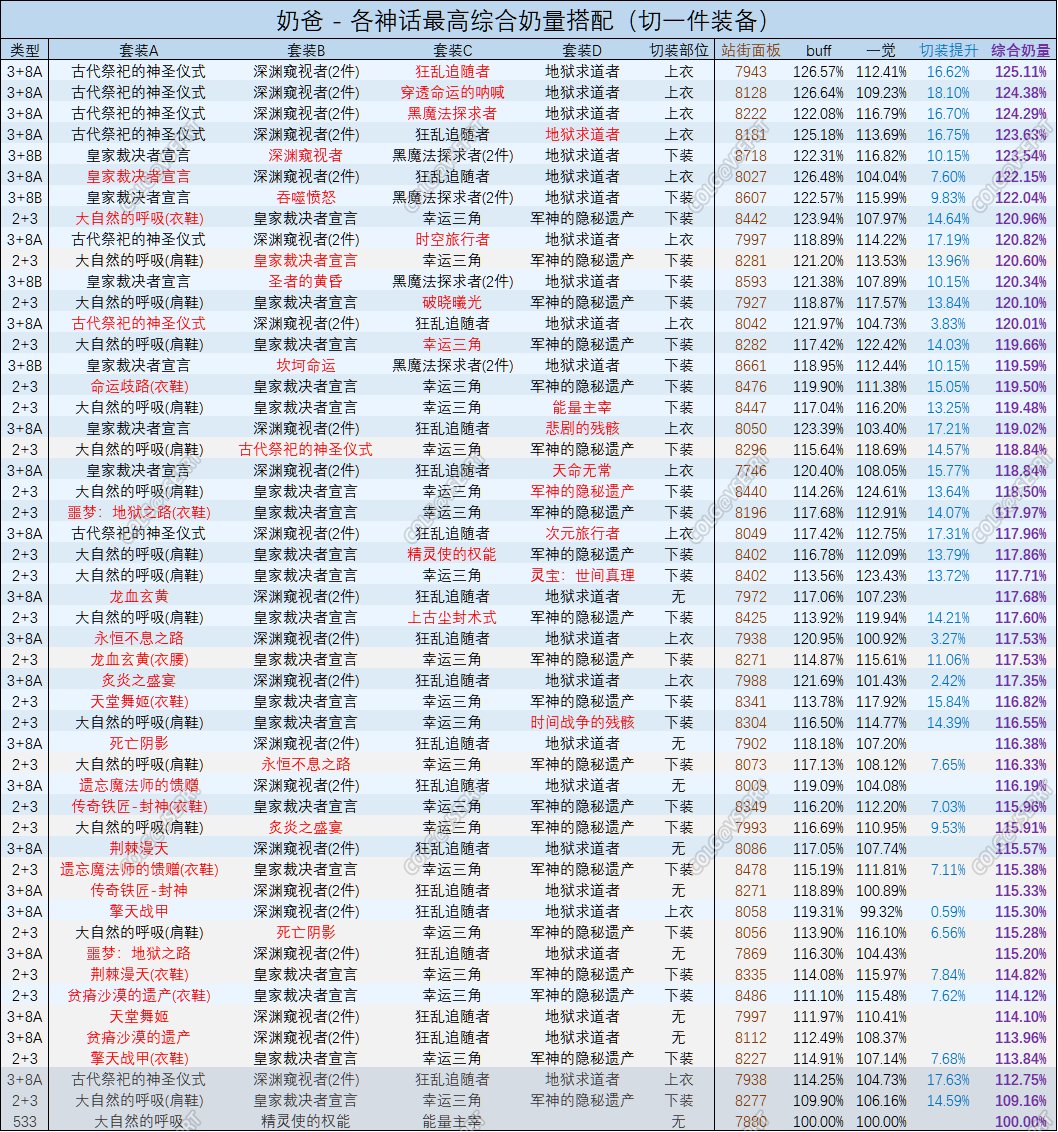Select the 穿透命运的呐喊 cell

452,92
